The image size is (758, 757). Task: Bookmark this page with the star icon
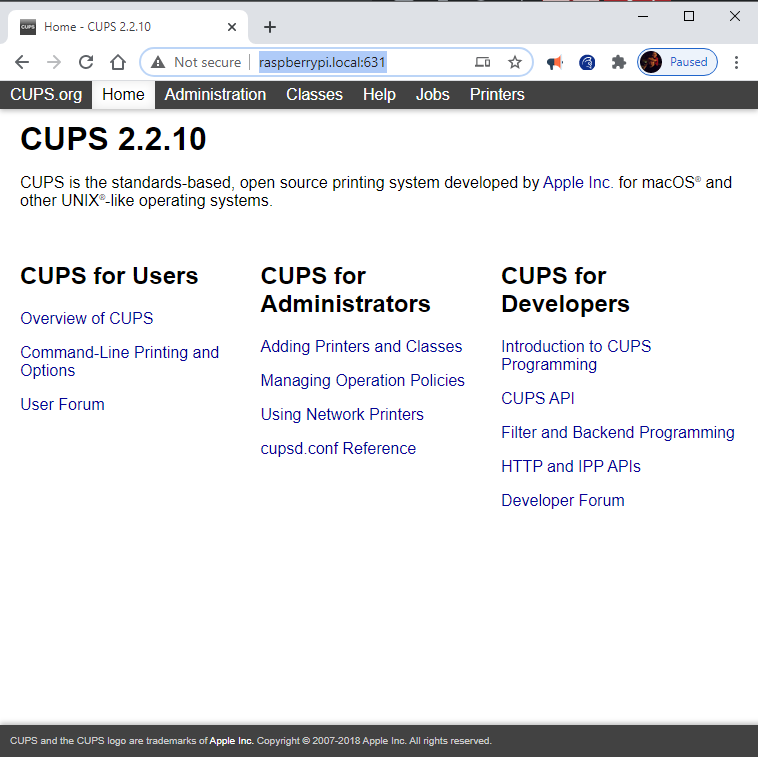(x=515, y=62)
